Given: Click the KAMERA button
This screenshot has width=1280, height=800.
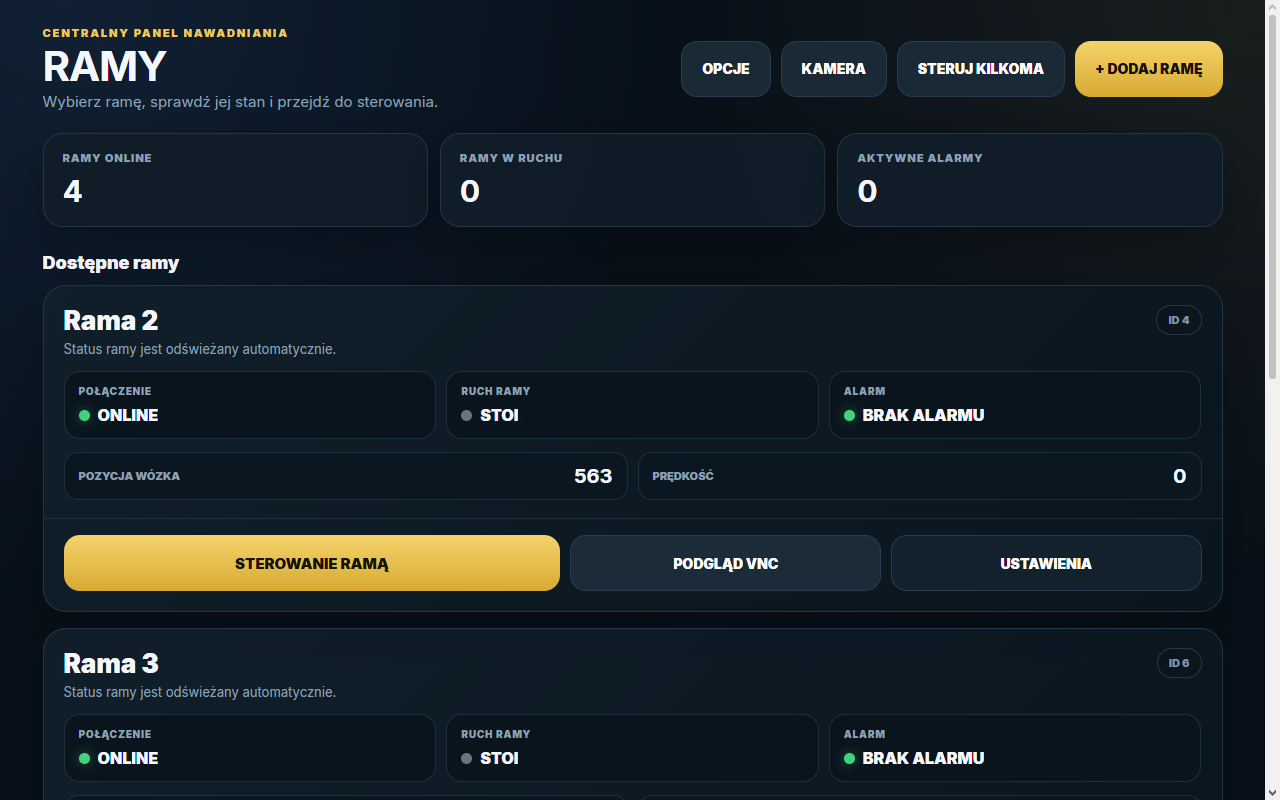Looking at the screenshot, I should tap(834, 69).
